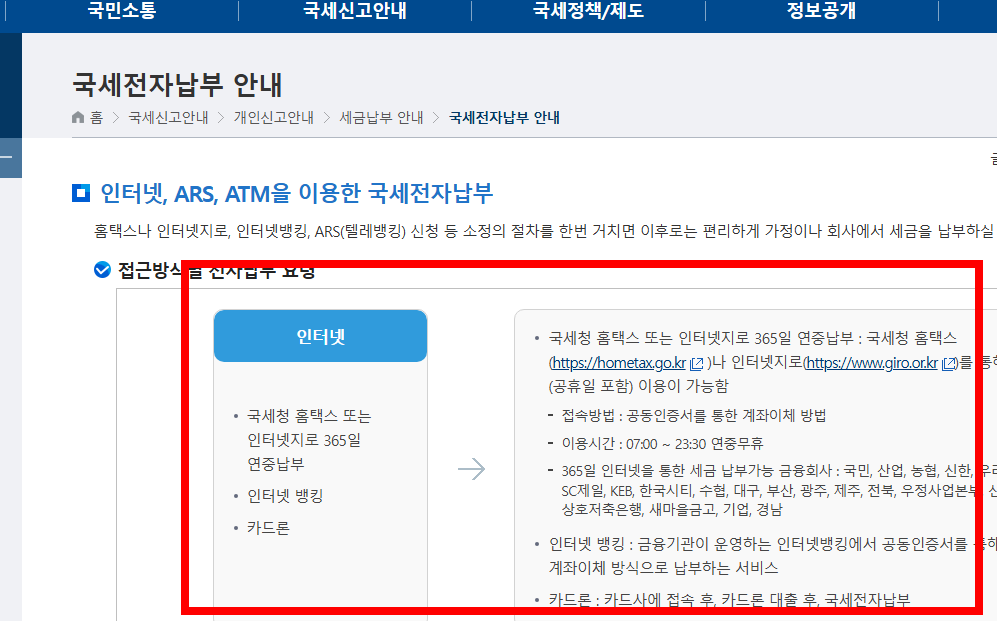The width and height of the screenshot is (997, 621).
Task: Go to 개인신고안내 breadcrumb link
Action: tap(273, 118)
